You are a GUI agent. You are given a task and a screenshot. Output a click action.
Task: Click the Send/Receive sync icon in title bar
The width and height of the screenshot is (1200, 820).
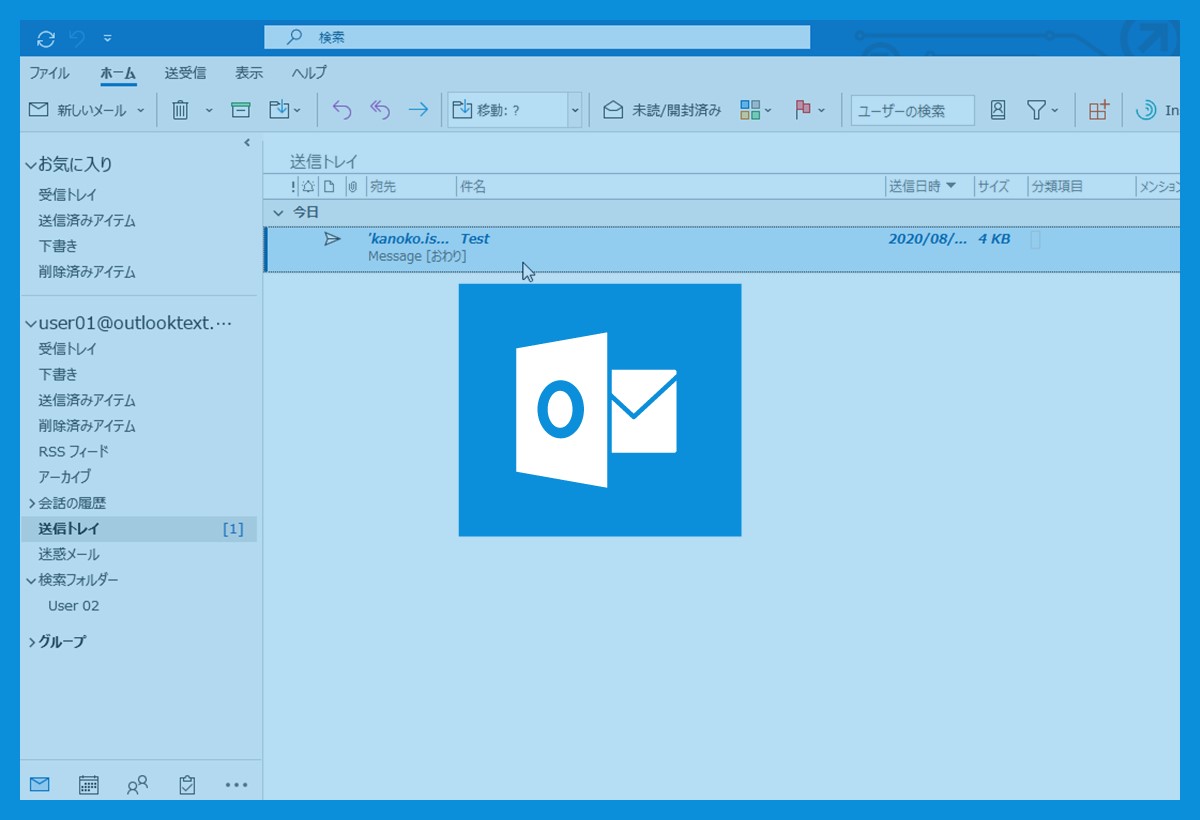point(45,39)
